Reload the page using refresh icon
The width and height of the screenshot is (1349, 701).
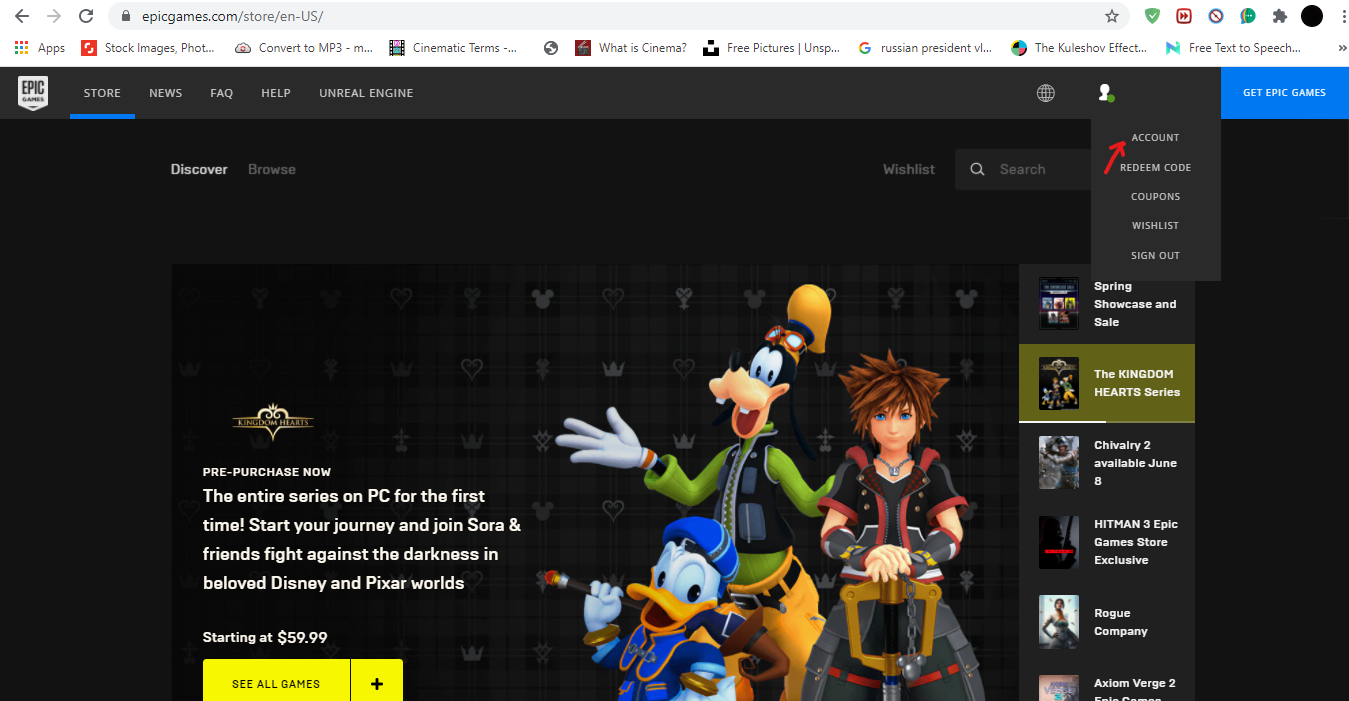86,17
